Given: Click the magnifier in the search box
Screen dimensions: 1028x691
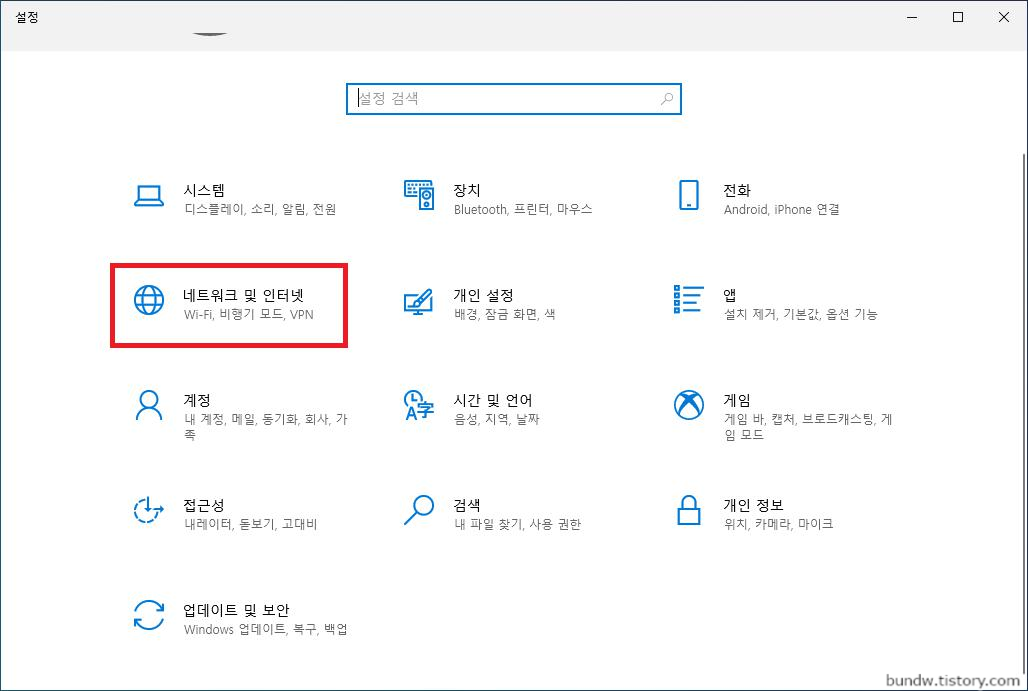Looking at the screenshot, I should coord(667,99).
